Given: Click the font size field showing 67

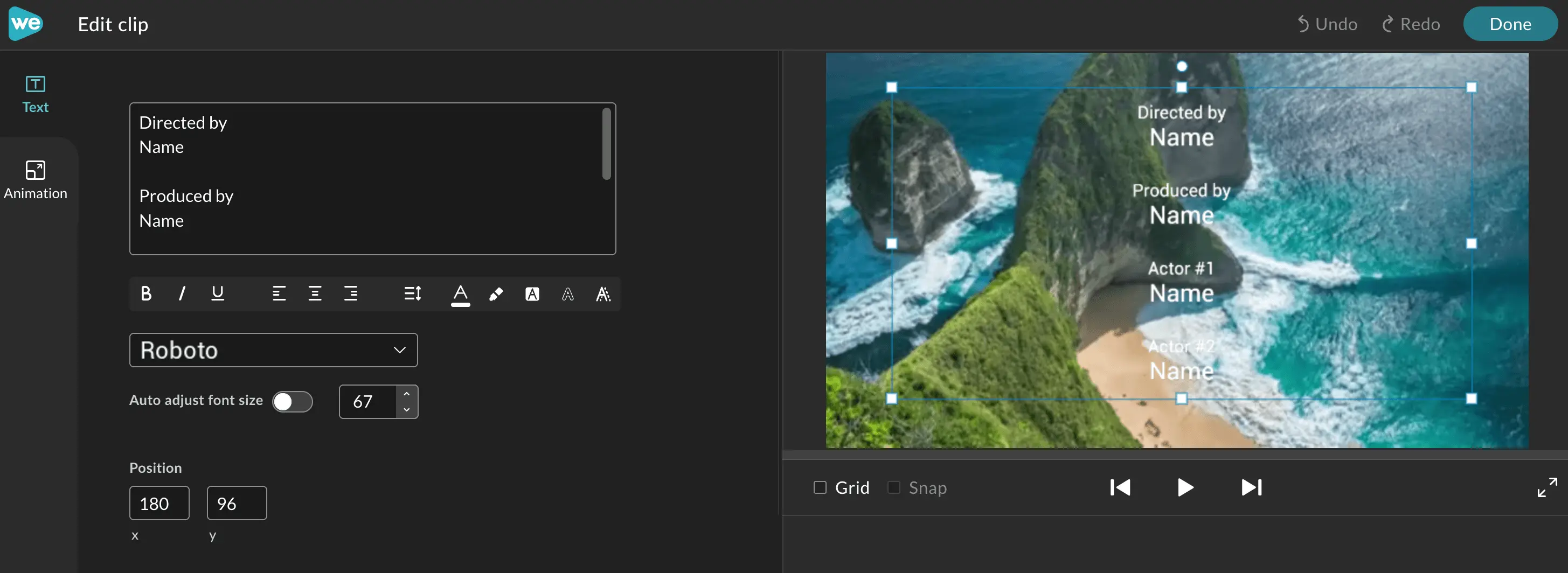Looking at the screenshot, I should [x=368, y=401].
